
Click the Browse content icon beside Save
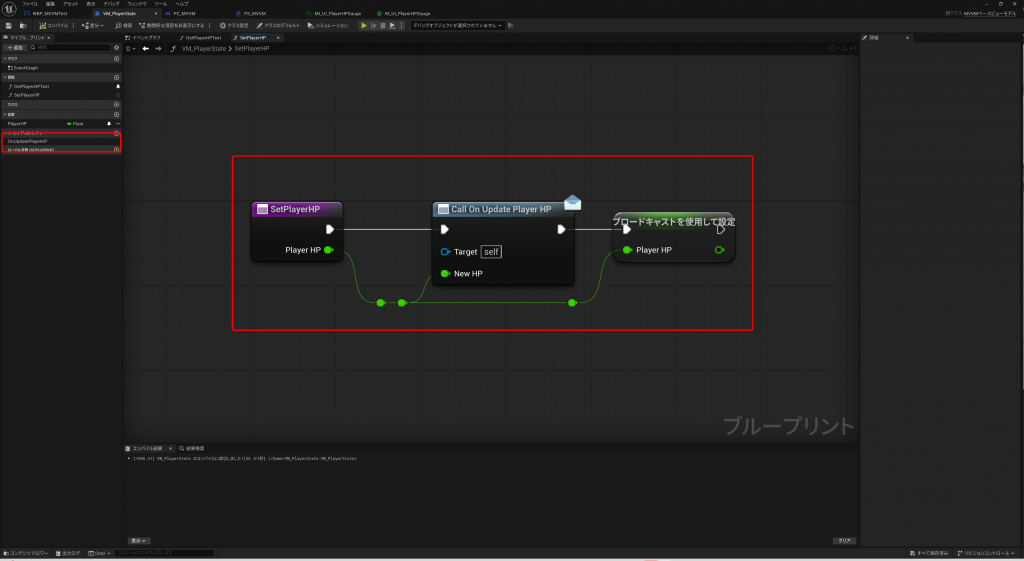[x=21, y=25]
